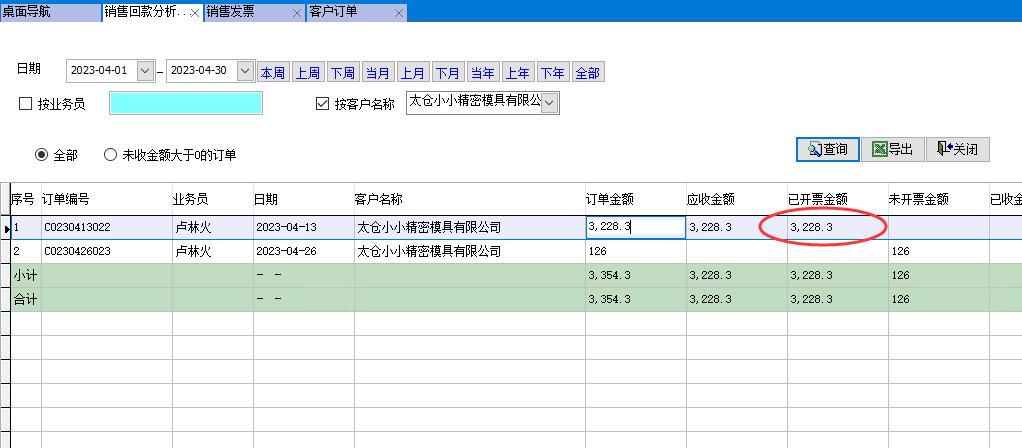Click the row indicator arrow of row 1
Image resolution: width=1022 pixels, height=448 pixels.
pos(6,228)
